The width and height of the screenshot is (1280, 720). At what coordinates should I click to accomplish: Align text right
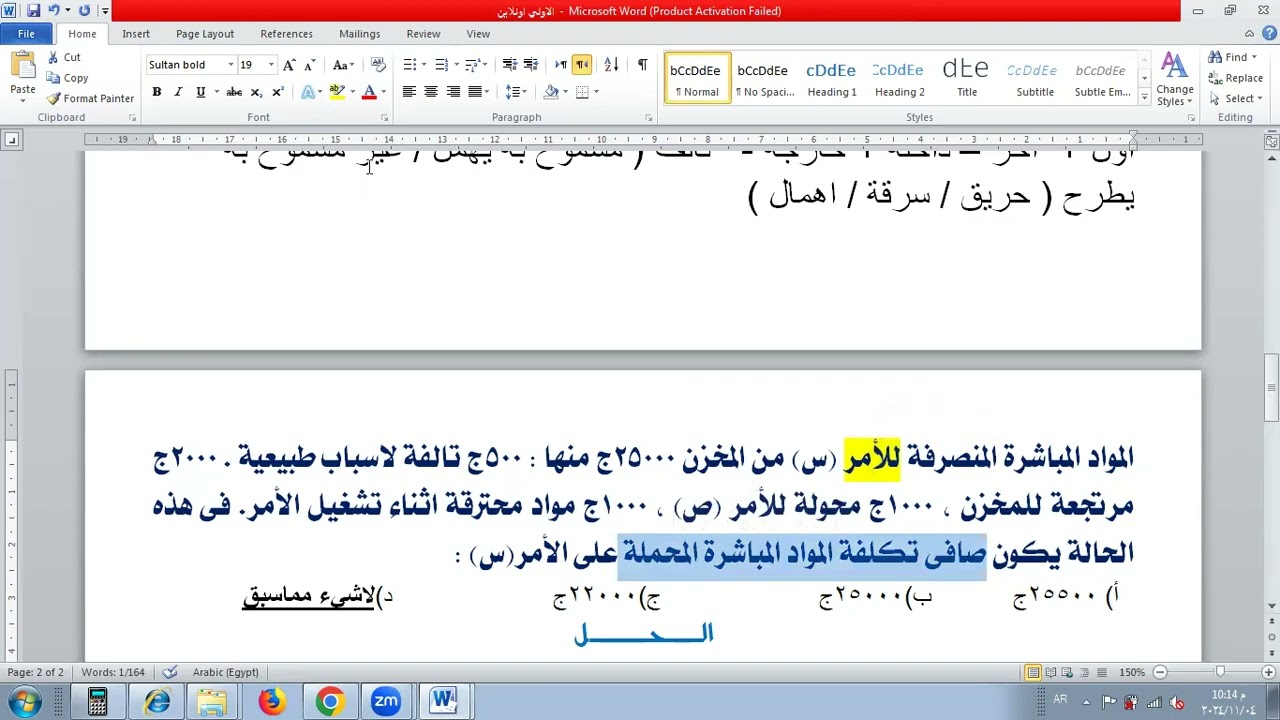point(453,92)
